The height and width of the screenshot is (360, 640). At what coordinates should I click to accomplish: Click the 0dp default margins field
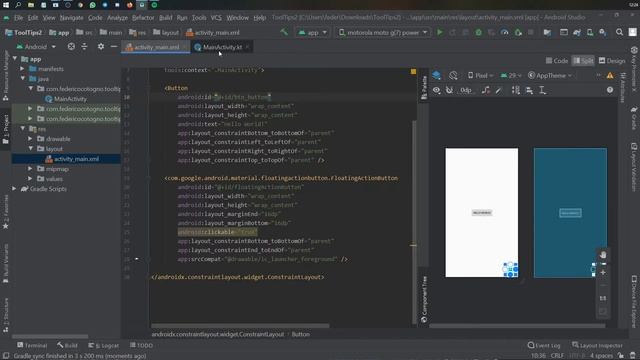coord(466,90)
